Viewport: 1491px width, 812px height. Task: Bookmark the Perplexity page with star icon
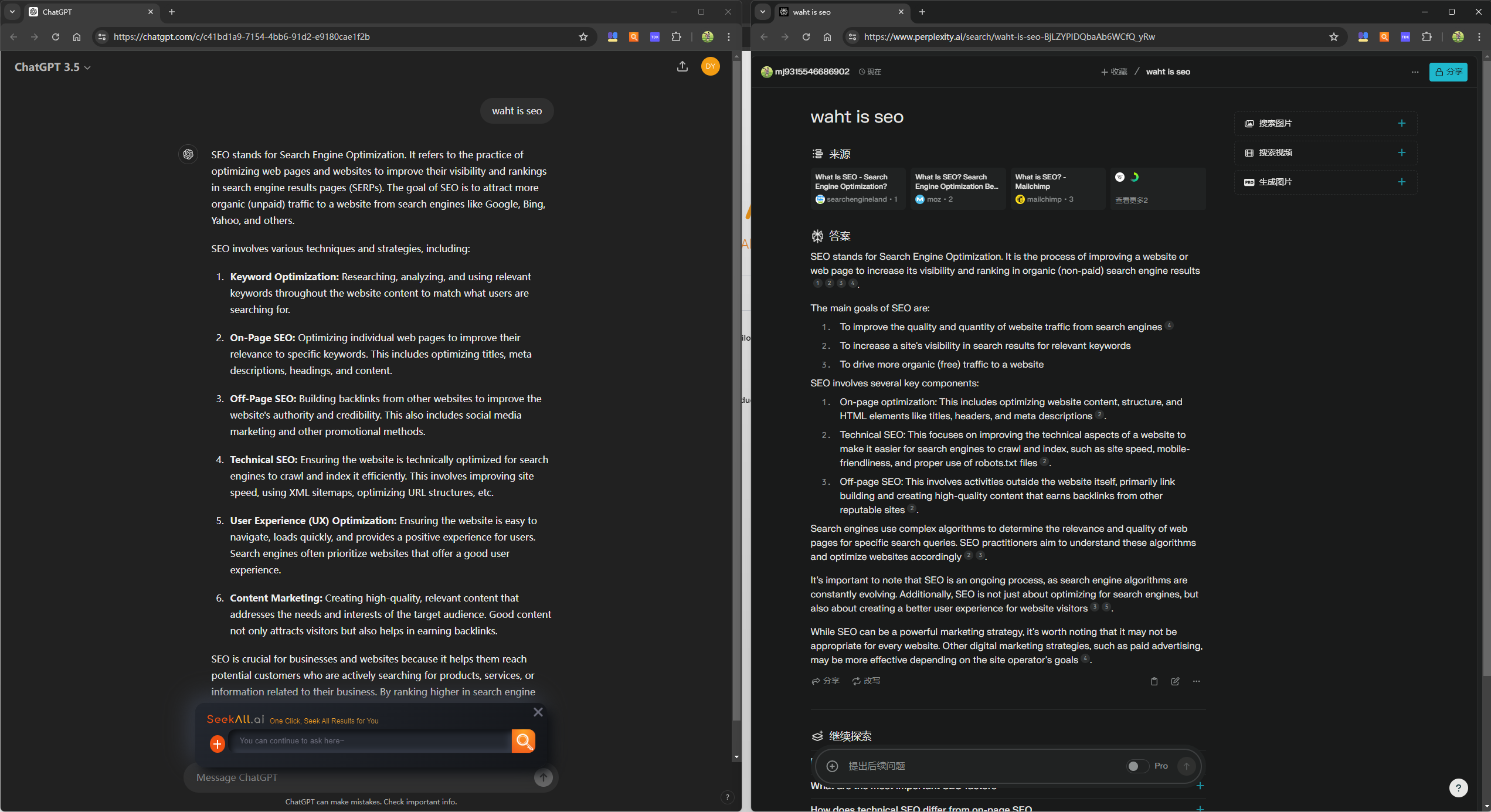(1333, 37)
